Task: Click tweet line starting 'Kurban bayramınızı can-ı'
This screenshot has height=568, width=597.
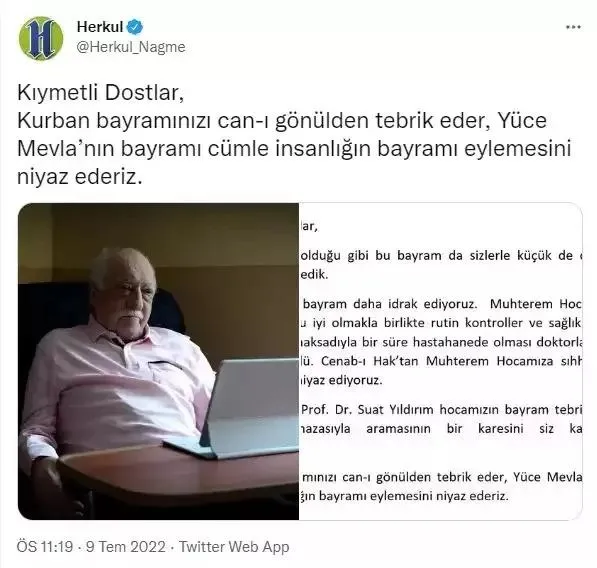Action: point(282,121)
